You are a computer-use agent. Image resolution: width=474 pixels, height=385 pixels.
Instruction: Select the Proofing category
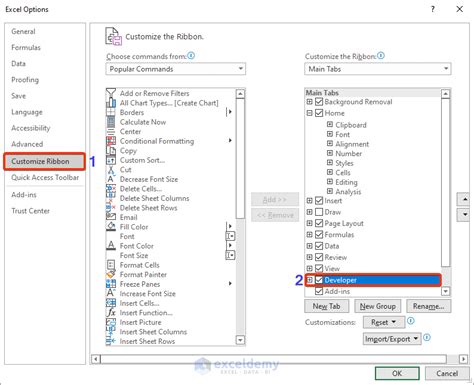pyautogui.click(x=25, y=80)
